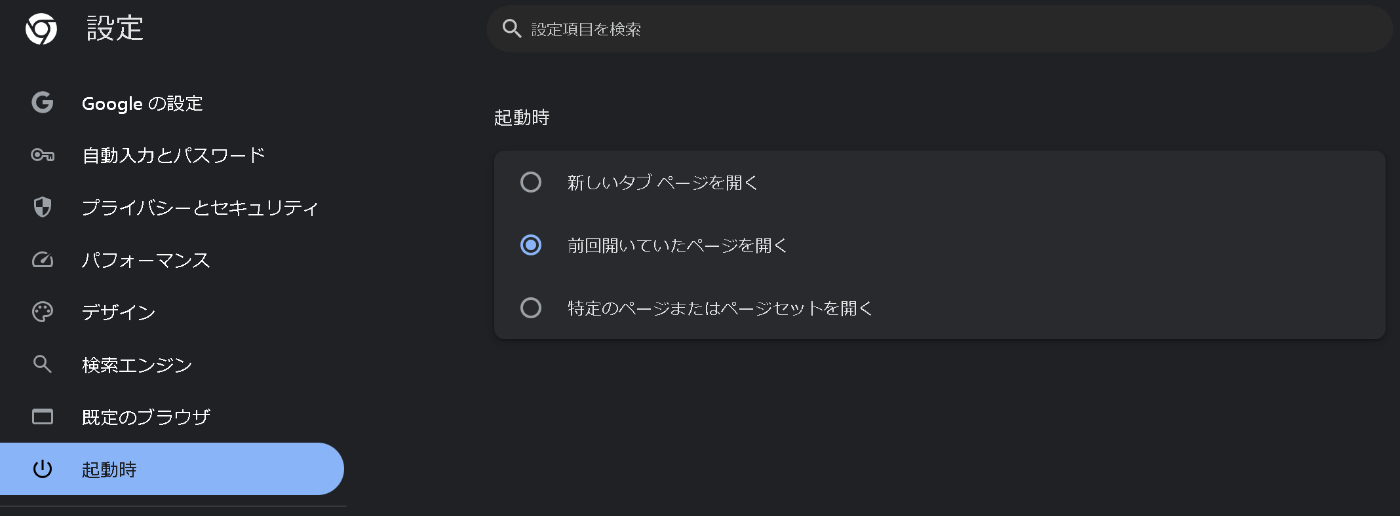This screenshot has width=1400, height=516.
Task: Open the パフォーマンス settings page
Action: 146,260
